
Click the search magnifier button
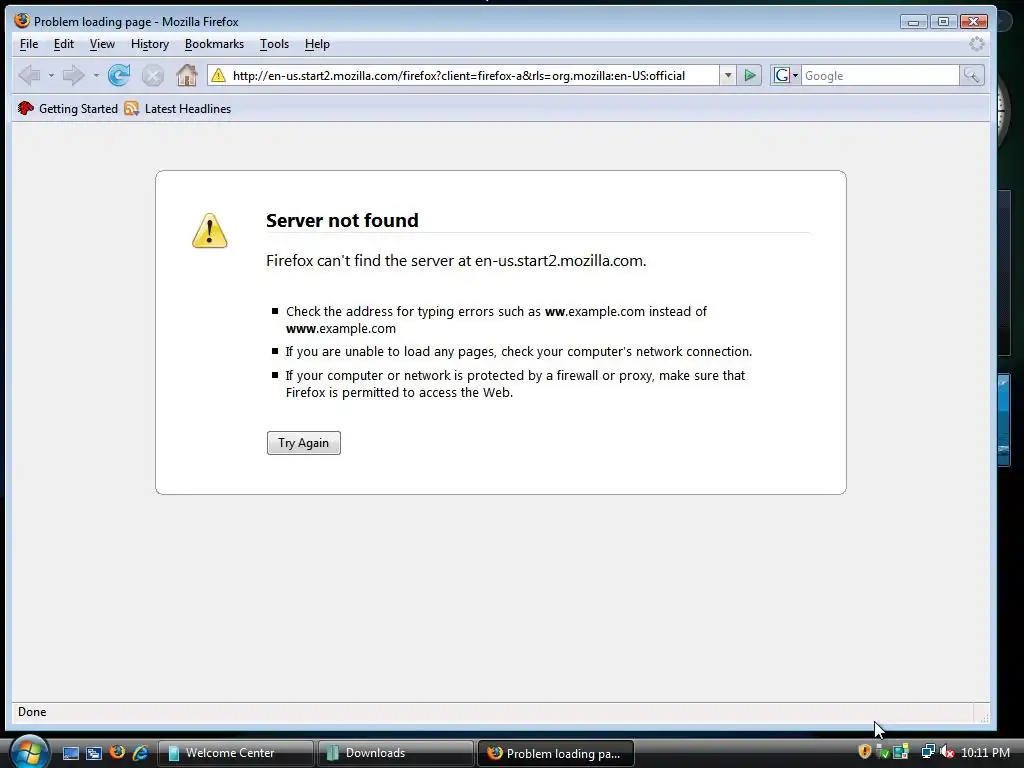(971, 76)
